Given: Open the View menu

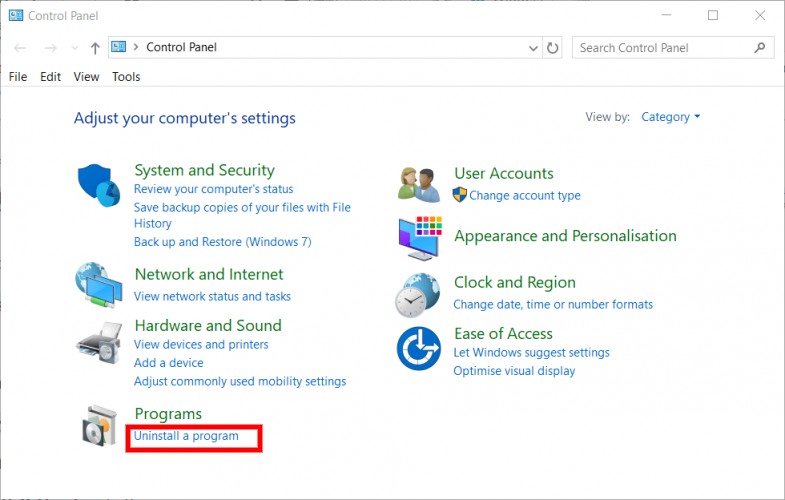Looking at the screenshot, I should (86, 77).
